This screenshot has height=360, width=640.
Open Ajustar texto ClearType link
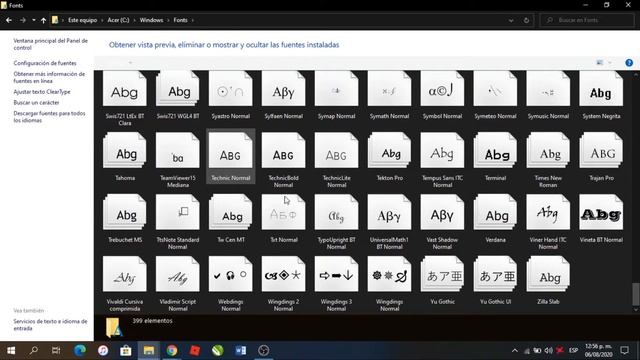42,92
